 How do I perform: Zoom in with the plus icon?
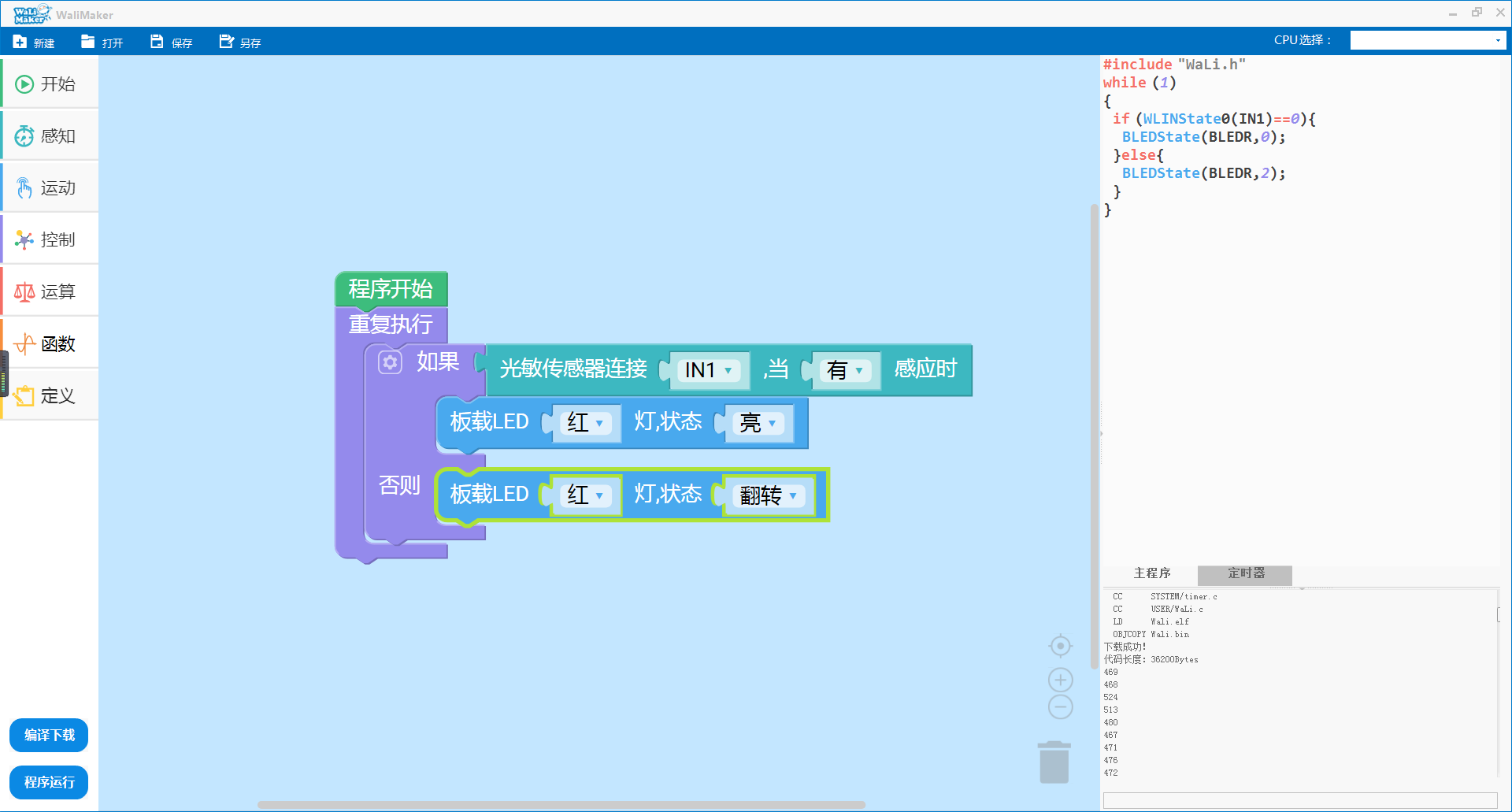pyautogui.click(x=1061, y=680)
